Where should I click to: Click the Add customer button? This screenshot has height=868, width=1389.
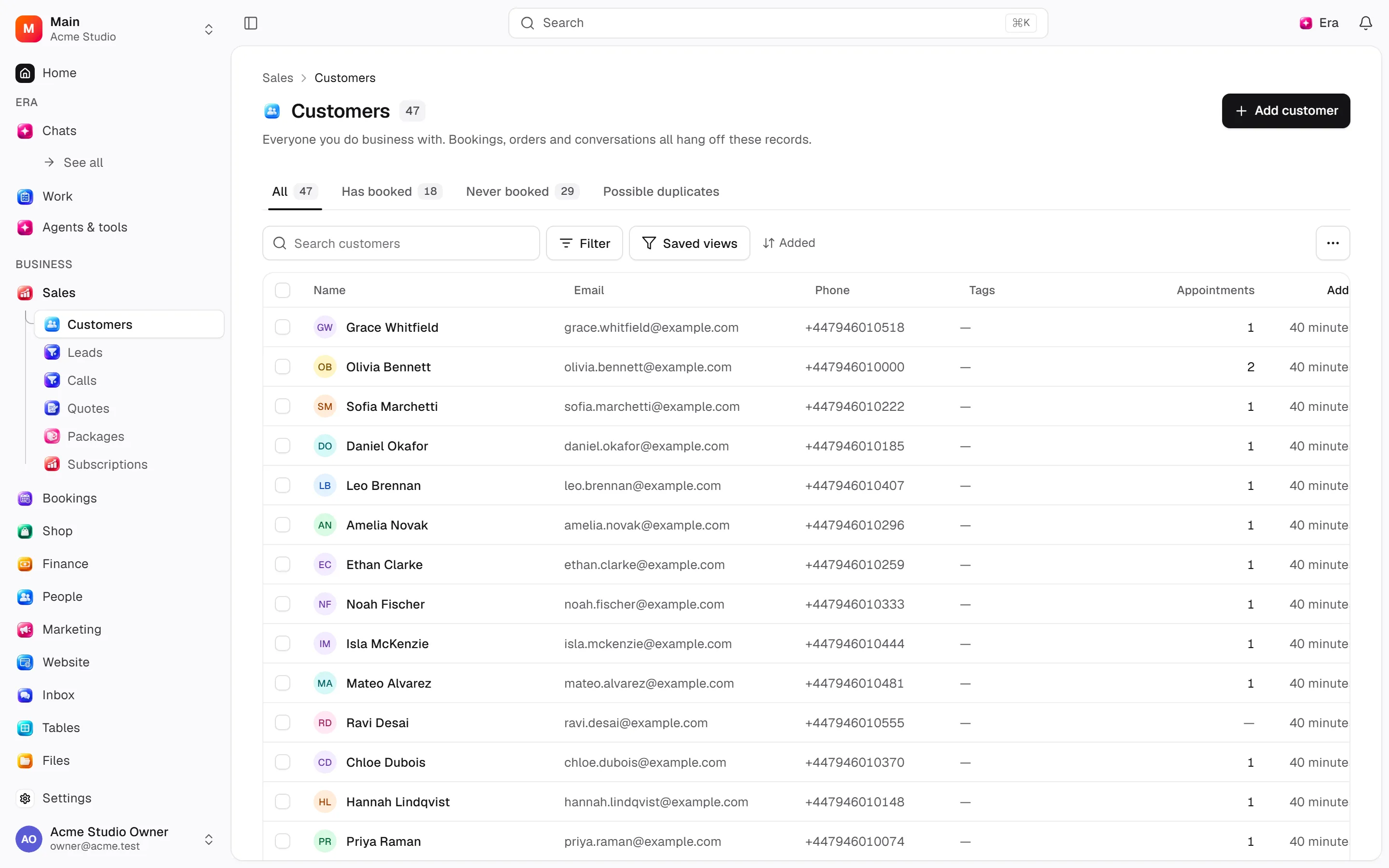click(1286, 111)
